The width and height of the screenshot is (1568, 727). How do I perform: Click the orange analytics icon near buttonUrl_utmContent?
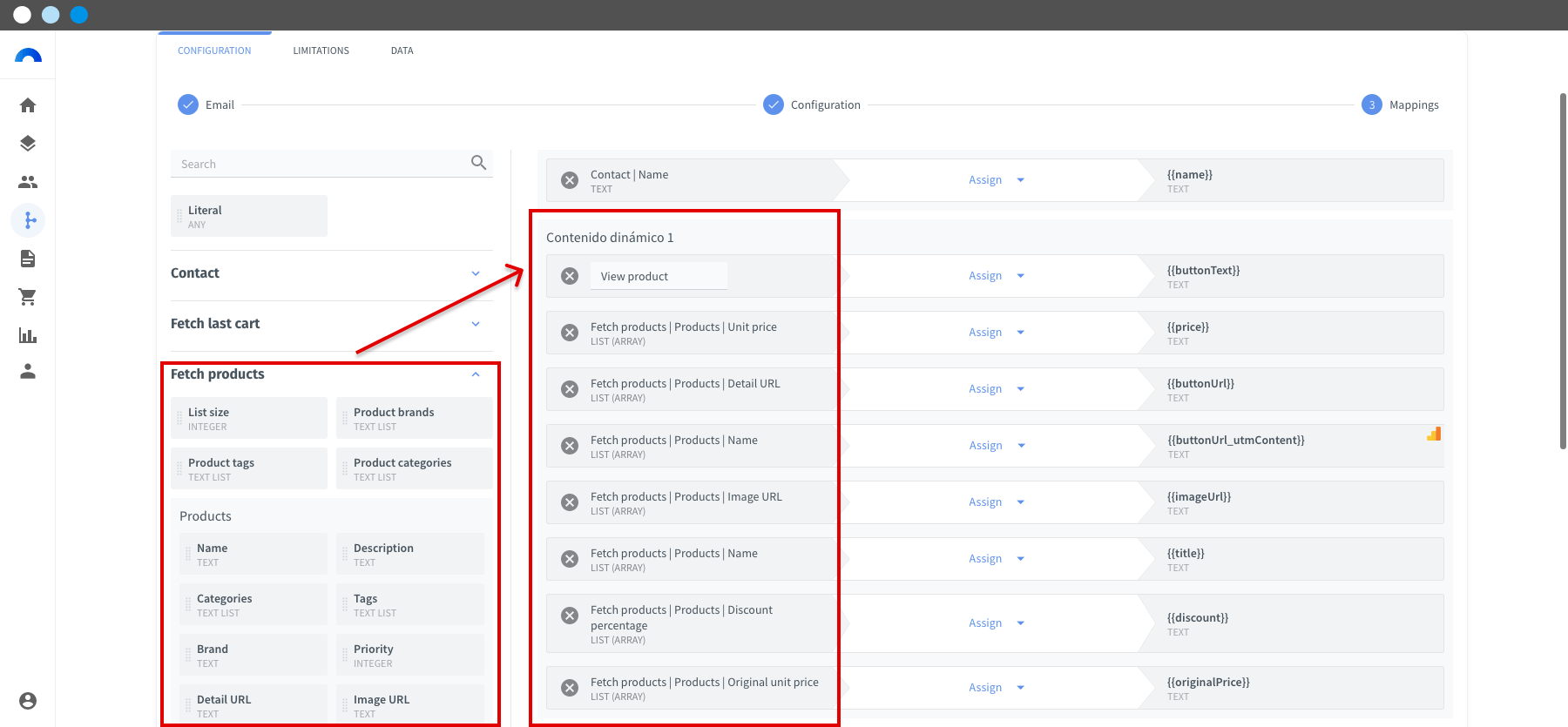click(1434, 434)
